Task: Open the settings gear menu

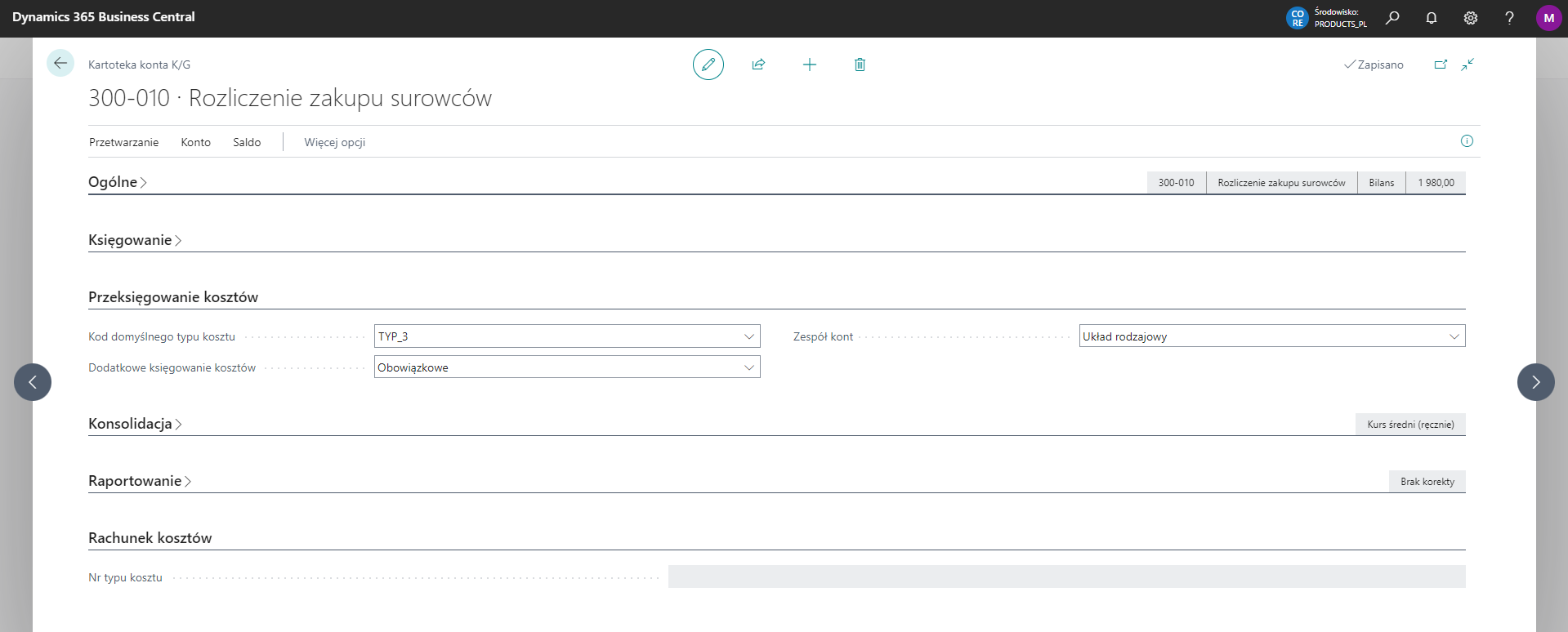Action: 1471,18
